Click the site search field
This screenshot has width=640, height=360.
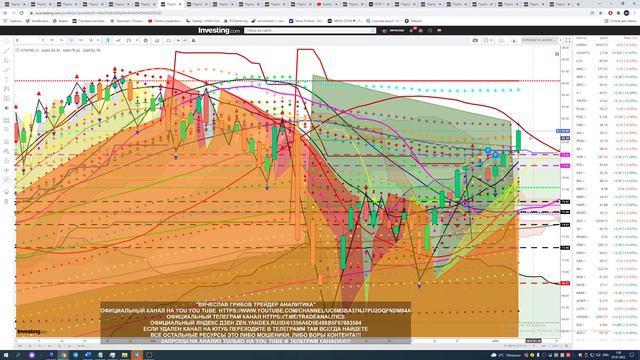pyautogui.click(x=310, y=30)
